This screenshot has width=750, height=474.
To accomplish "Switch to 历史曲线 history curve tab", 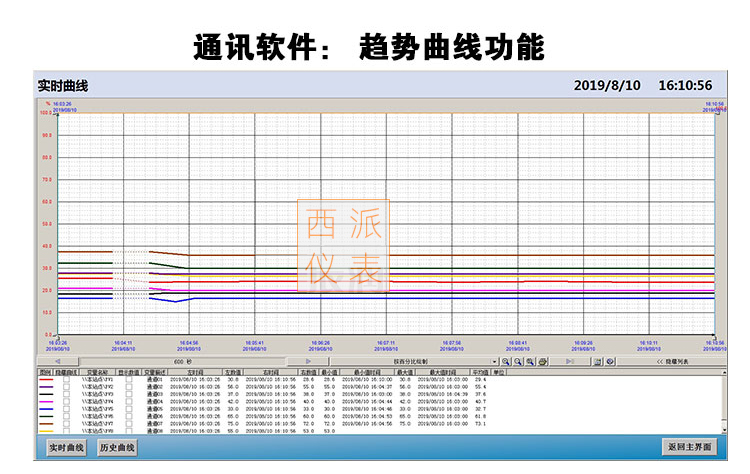I will click(116, 447).
